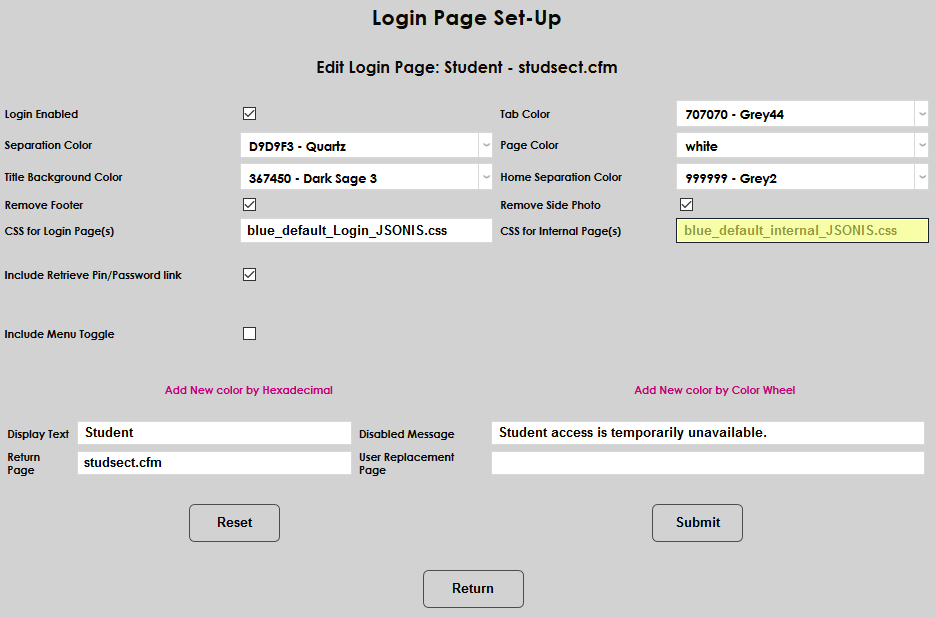Click the 'Disabled Message' label
This screenshot has height=618, width=936.
(407, 434)
